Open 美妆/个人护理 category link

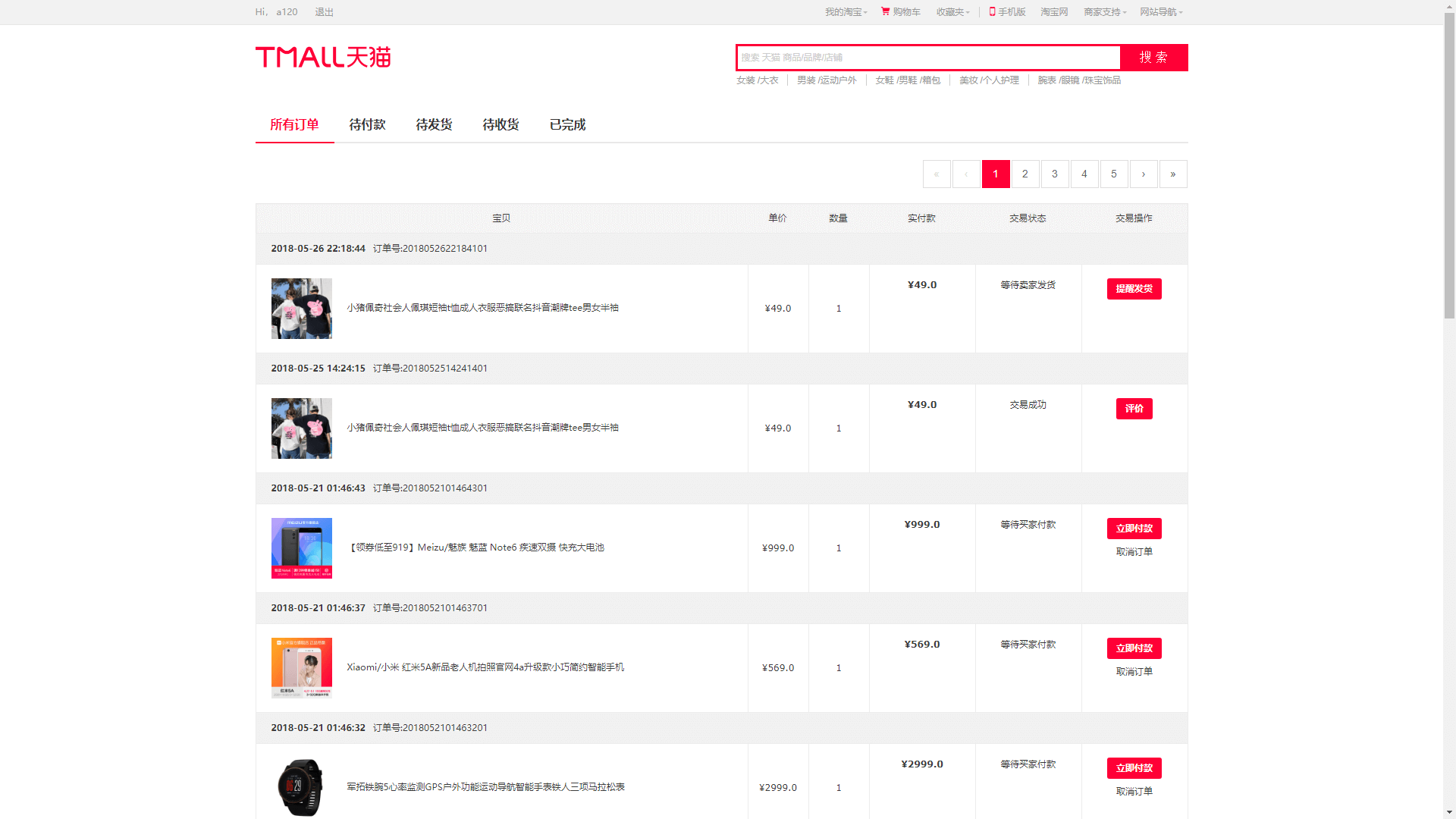[x=989, y=80]
